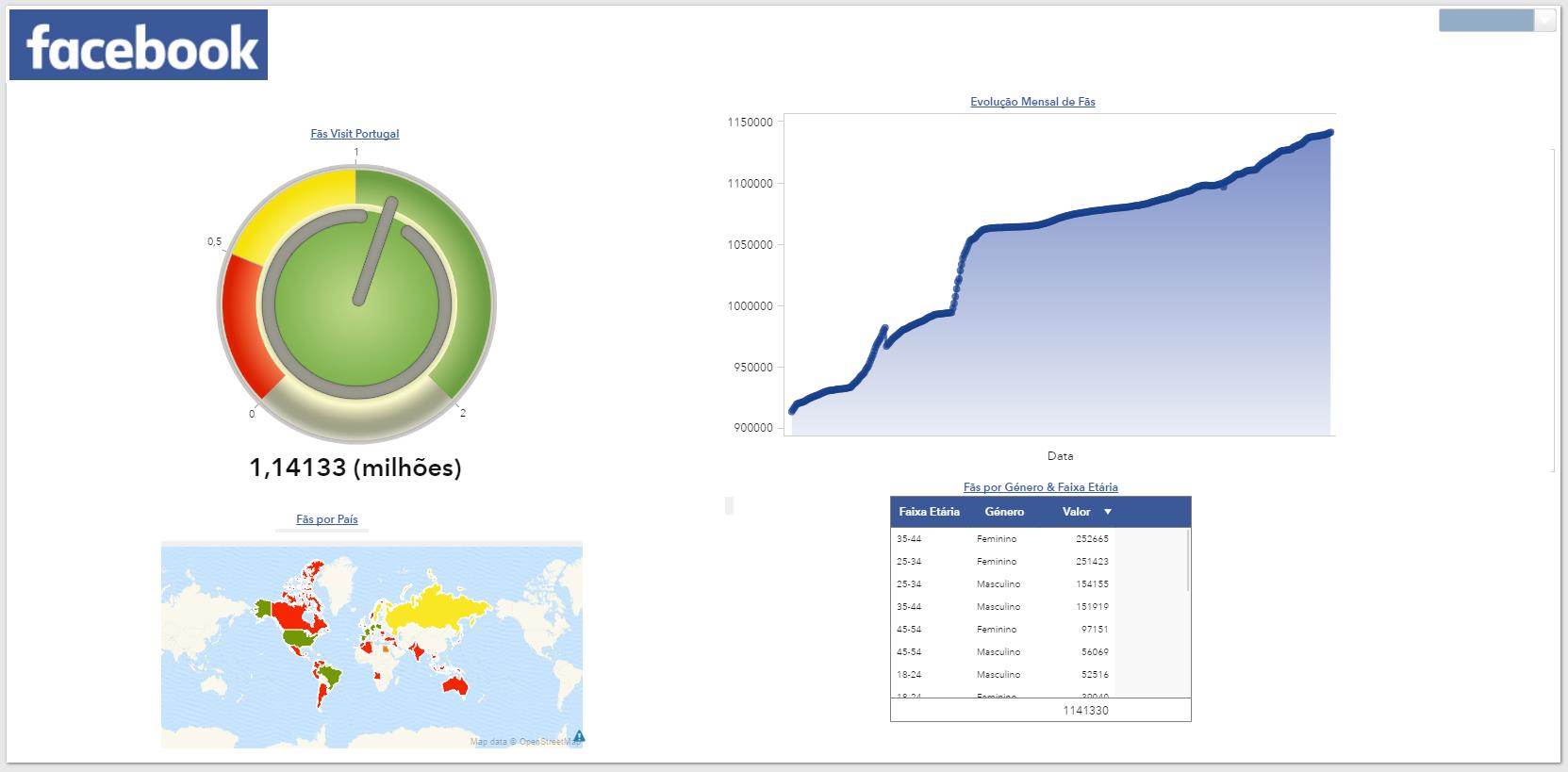This screenshot has height=772, width=1568.
Task: Open the dropdown arrow at the top-right corner
Action: pyautogui.click(x=1544, y=21)
